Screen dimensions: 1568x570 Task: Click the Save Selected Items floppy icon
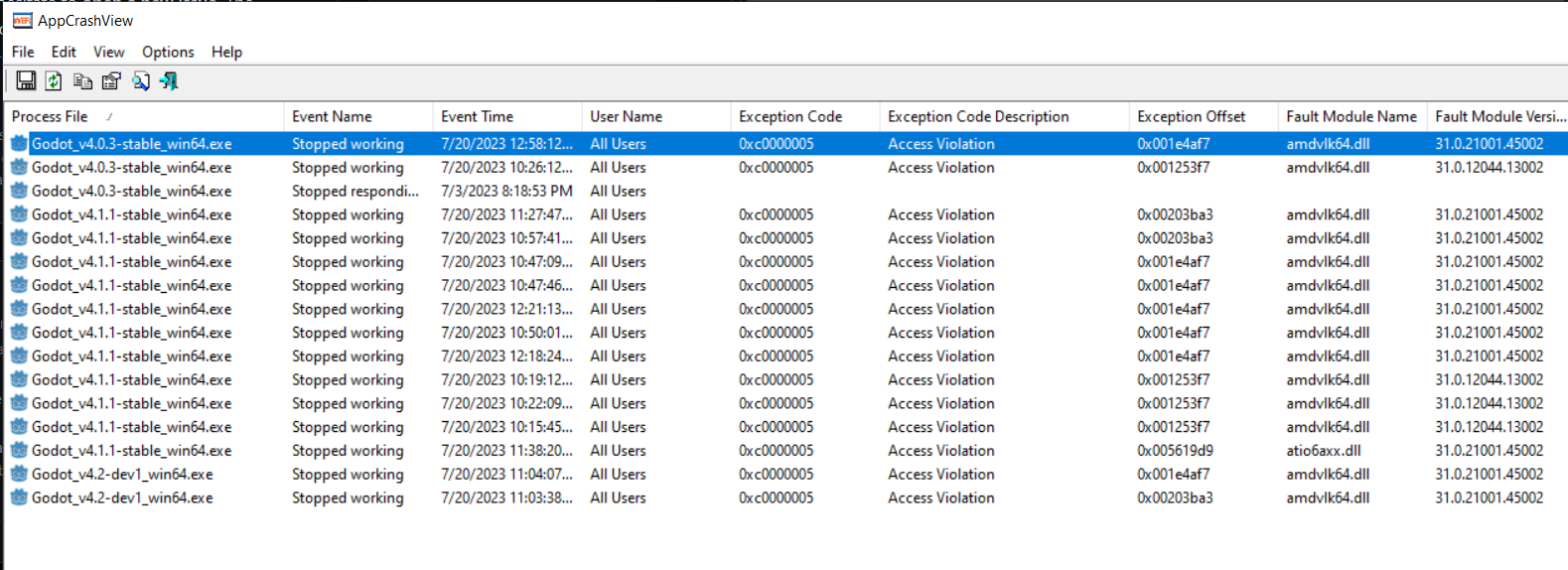(x=27, y=81)
